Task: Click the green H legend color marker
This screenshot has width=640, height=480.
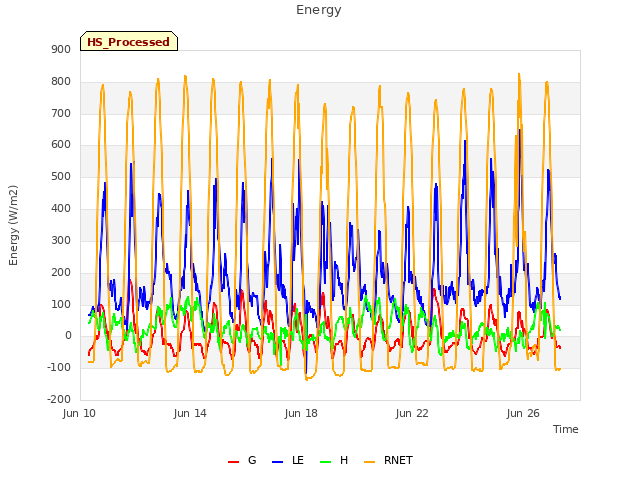Action: (326, 462)
